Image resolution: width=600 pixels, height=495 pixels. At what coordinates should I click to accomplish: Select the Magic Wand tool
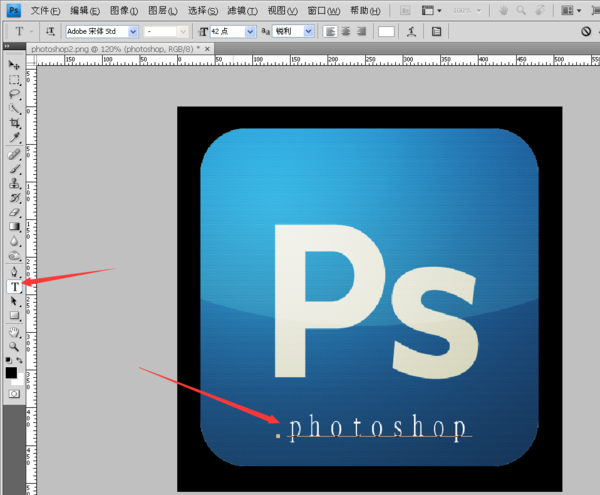click(x=14, y=109)
